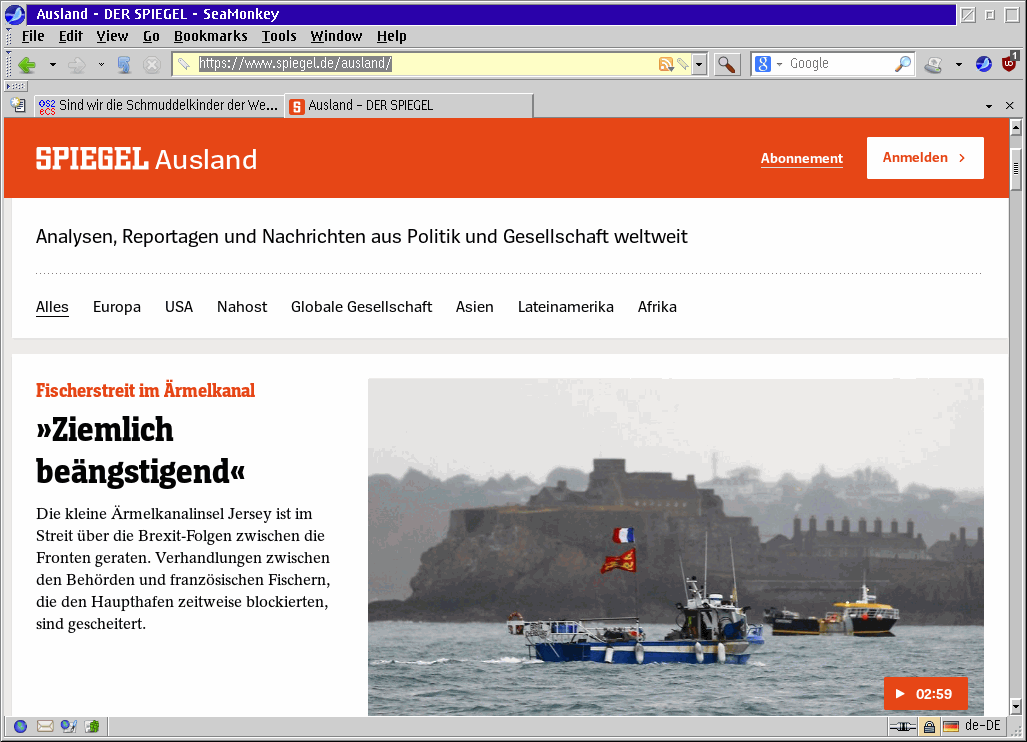Play the 02:59 video
This screenshot has height=742, width=1027.
(x=925, y=694)
